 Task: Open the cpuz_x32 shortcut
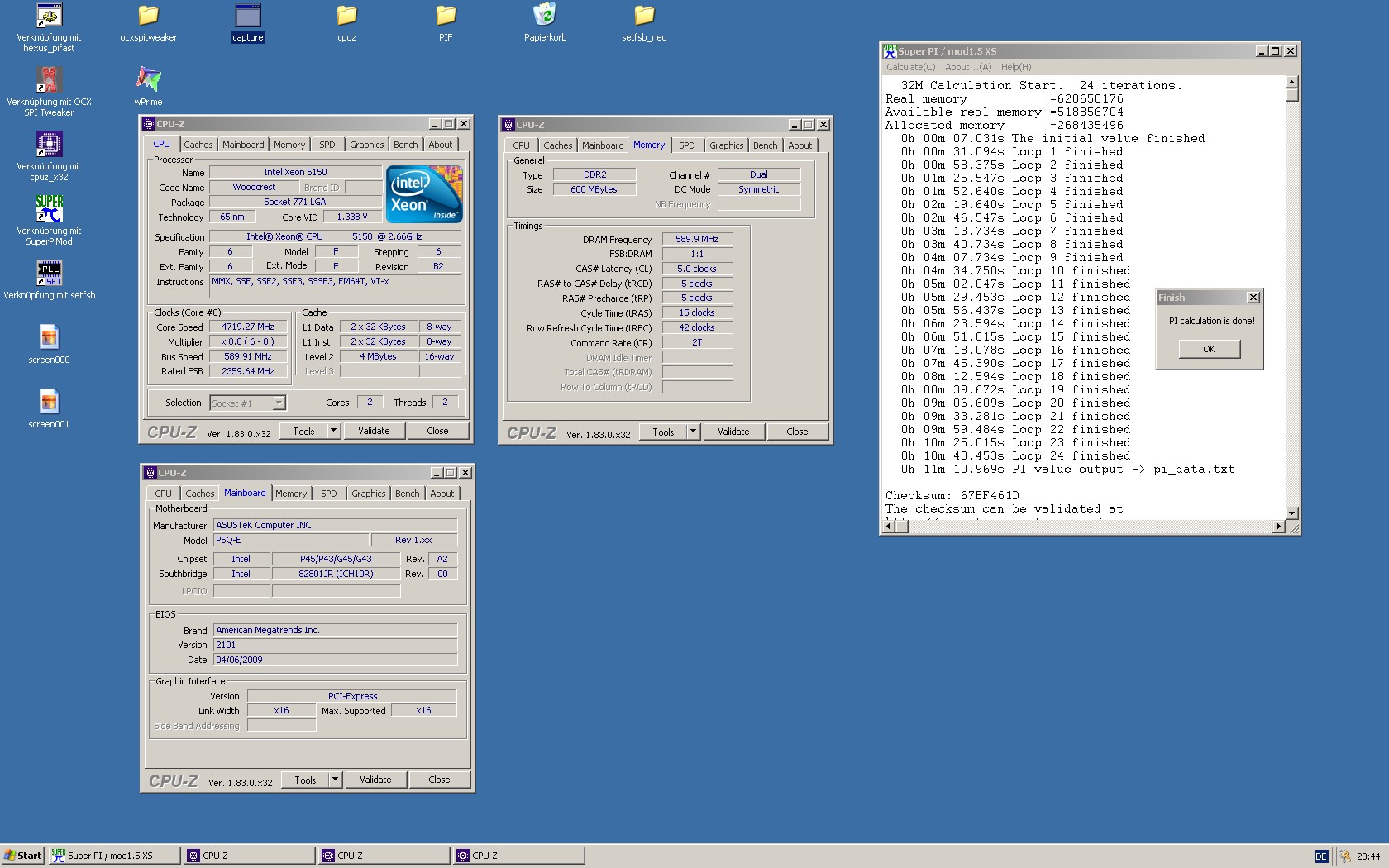click(49, 145)
